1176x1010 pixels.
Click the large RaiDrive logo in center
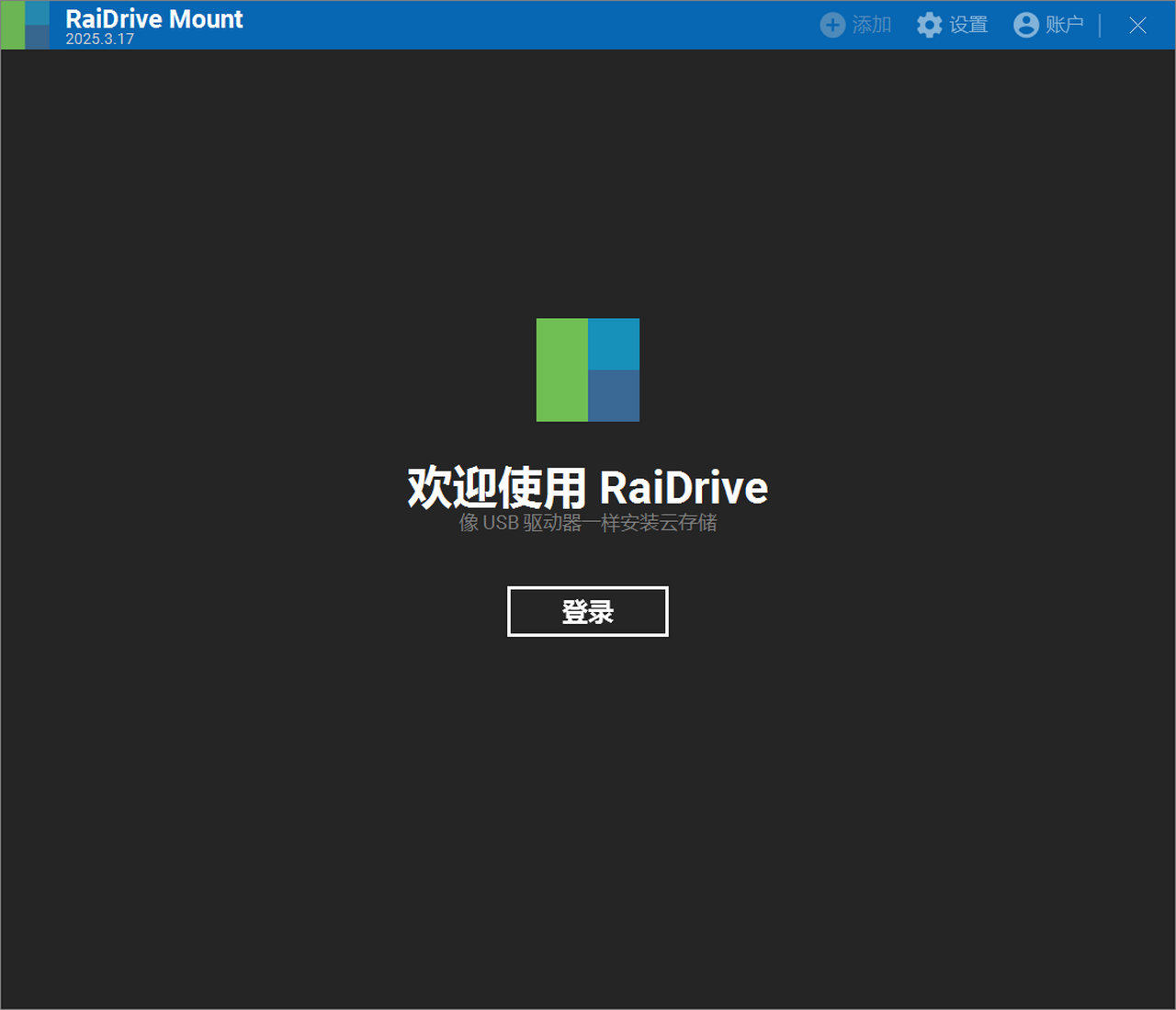(588, 369)
